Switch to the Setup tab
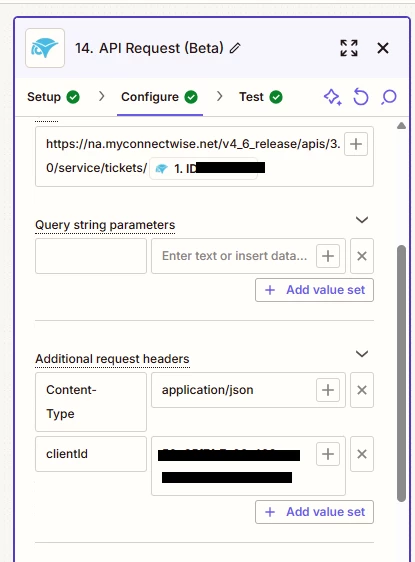 click(53, 97)
